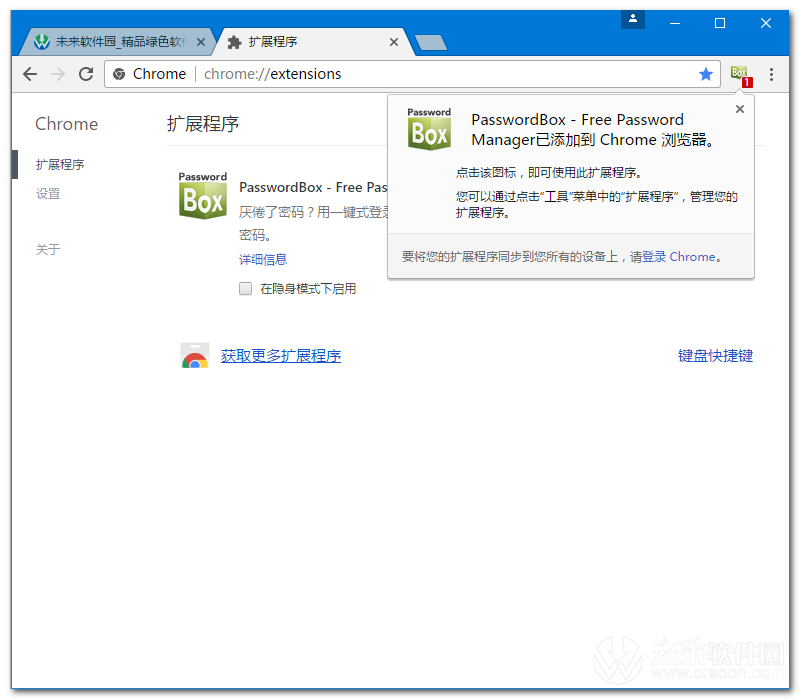The height and width of the screenshot is (700, 800).
Task: Open the Chrome three-dot menu
Action: 771,74
